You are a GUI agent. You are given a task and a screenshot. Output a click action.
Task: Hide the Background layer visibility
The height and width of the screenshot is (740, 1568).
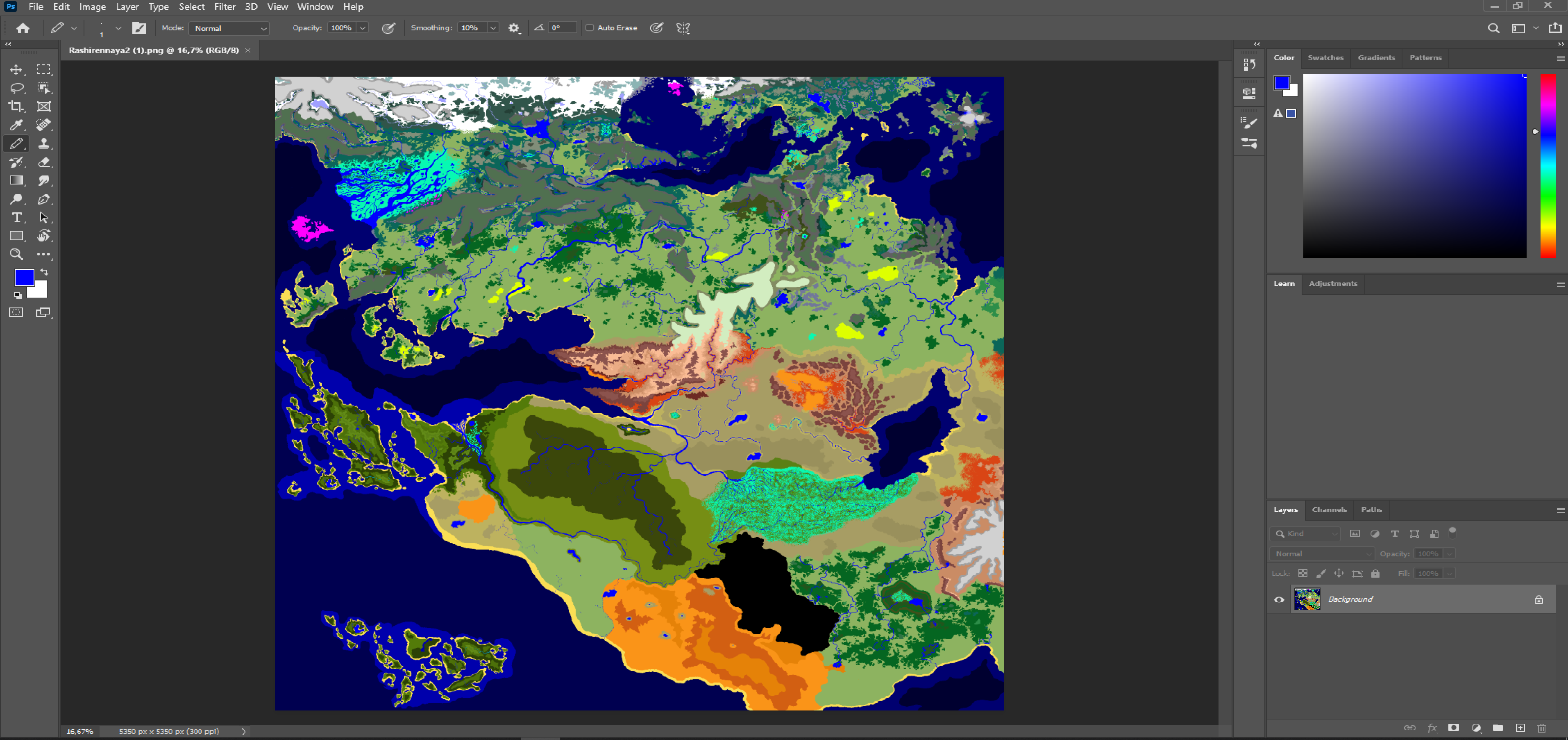tap(1279, 599)
